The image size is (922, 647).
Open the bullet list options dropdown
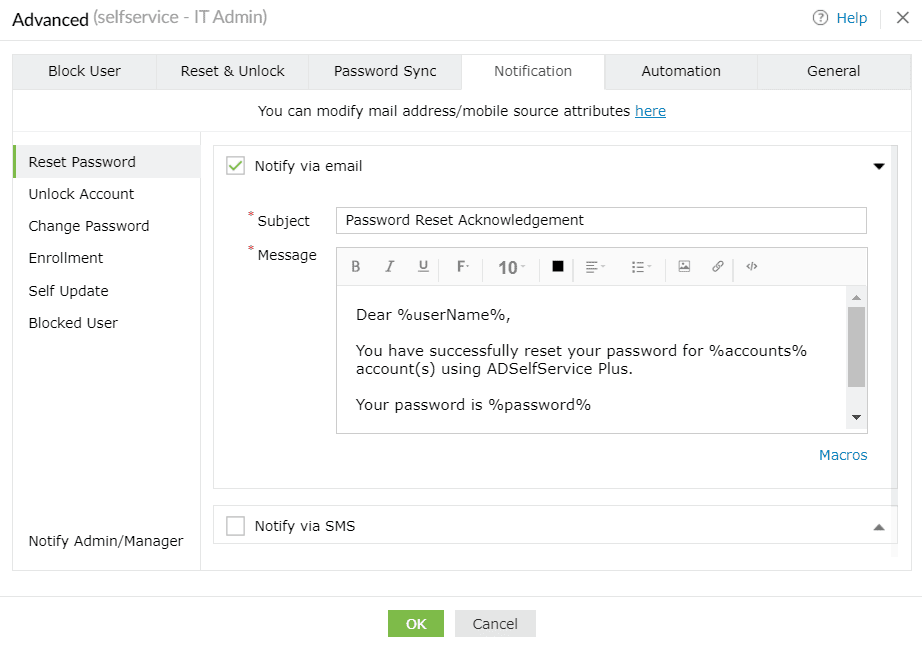click(x=641, y=267)
